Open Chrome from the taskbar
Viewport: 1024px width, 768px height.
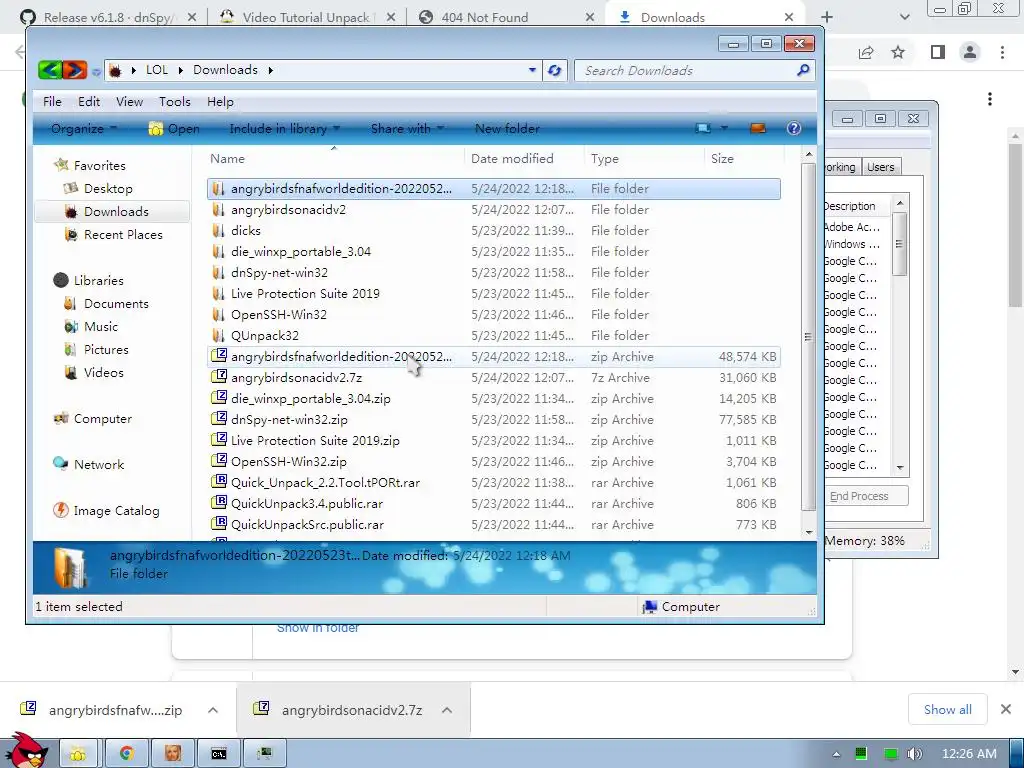[x=126, y=754]
